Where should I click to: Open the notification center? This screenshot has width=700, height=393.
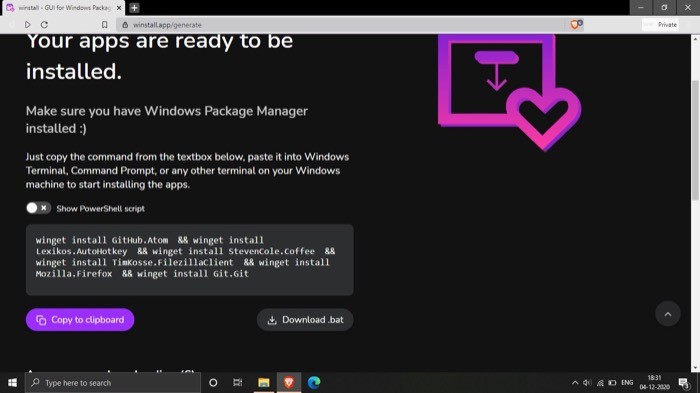pyautogui.click(x=683, y=383)
